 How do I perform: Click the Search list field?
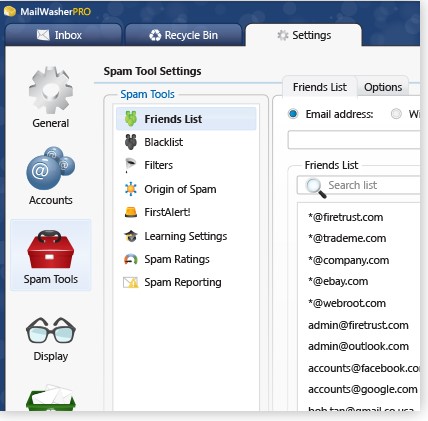pos(359,185)
